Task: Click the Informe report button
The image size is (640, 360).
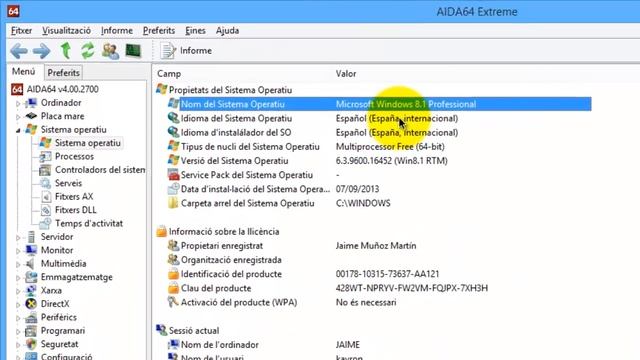Action: [186, 51]
